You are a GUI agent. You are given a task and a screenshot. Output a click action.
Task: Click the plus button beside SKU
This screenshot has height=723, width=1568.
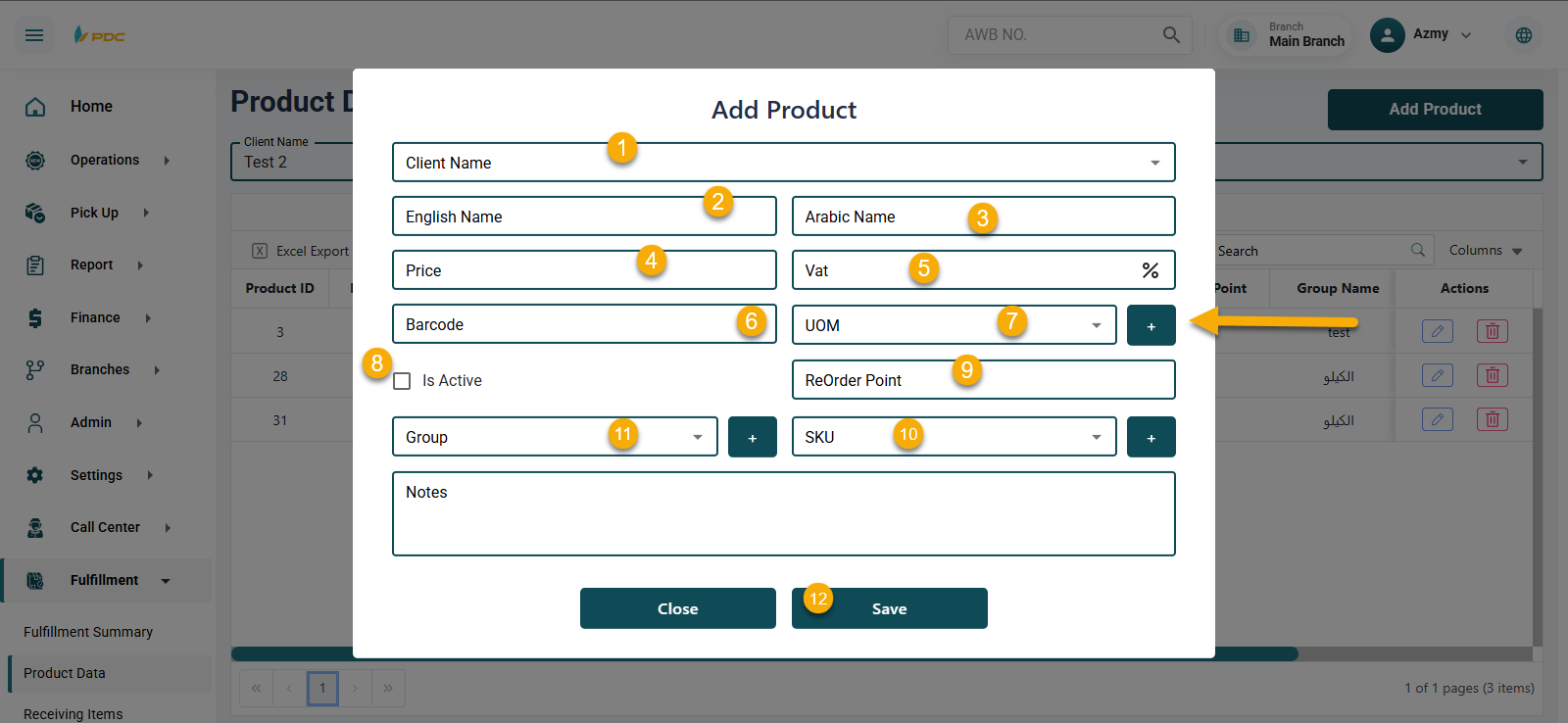[x=1151, y=437]
